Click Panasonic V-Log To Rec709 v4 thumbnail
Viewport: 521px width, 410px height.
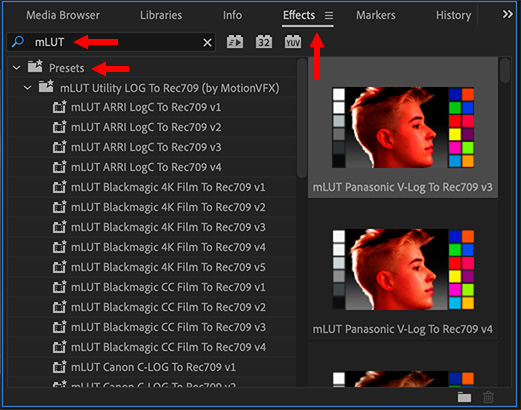(403, 269)
